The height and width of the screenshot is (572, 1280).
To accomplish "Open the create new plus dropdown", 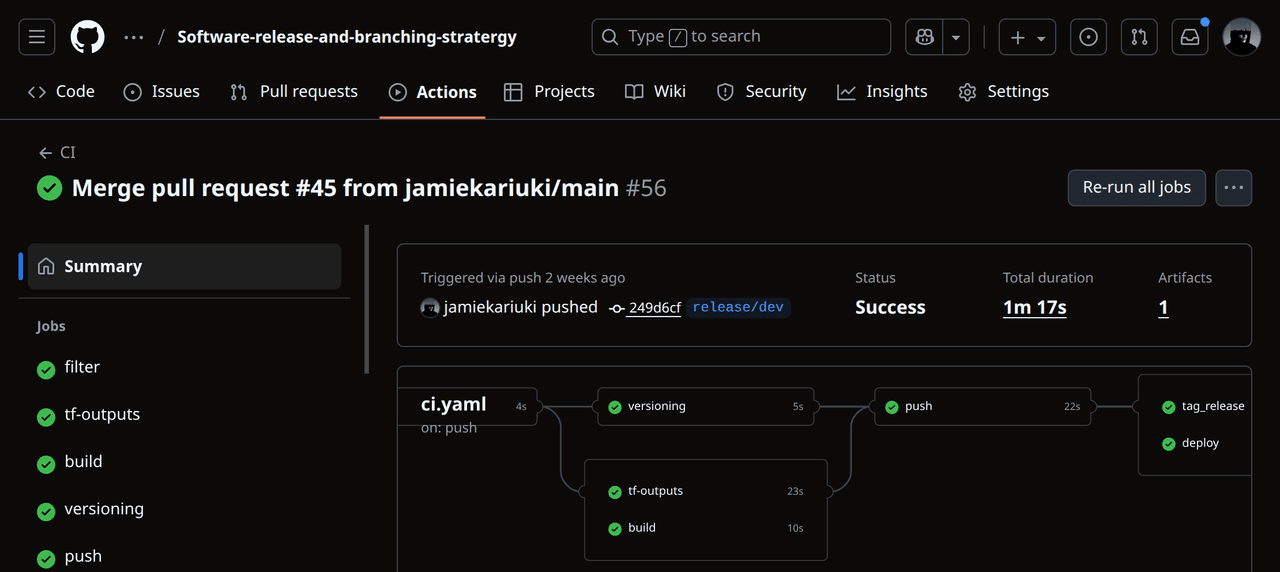I will [1027, 37].
